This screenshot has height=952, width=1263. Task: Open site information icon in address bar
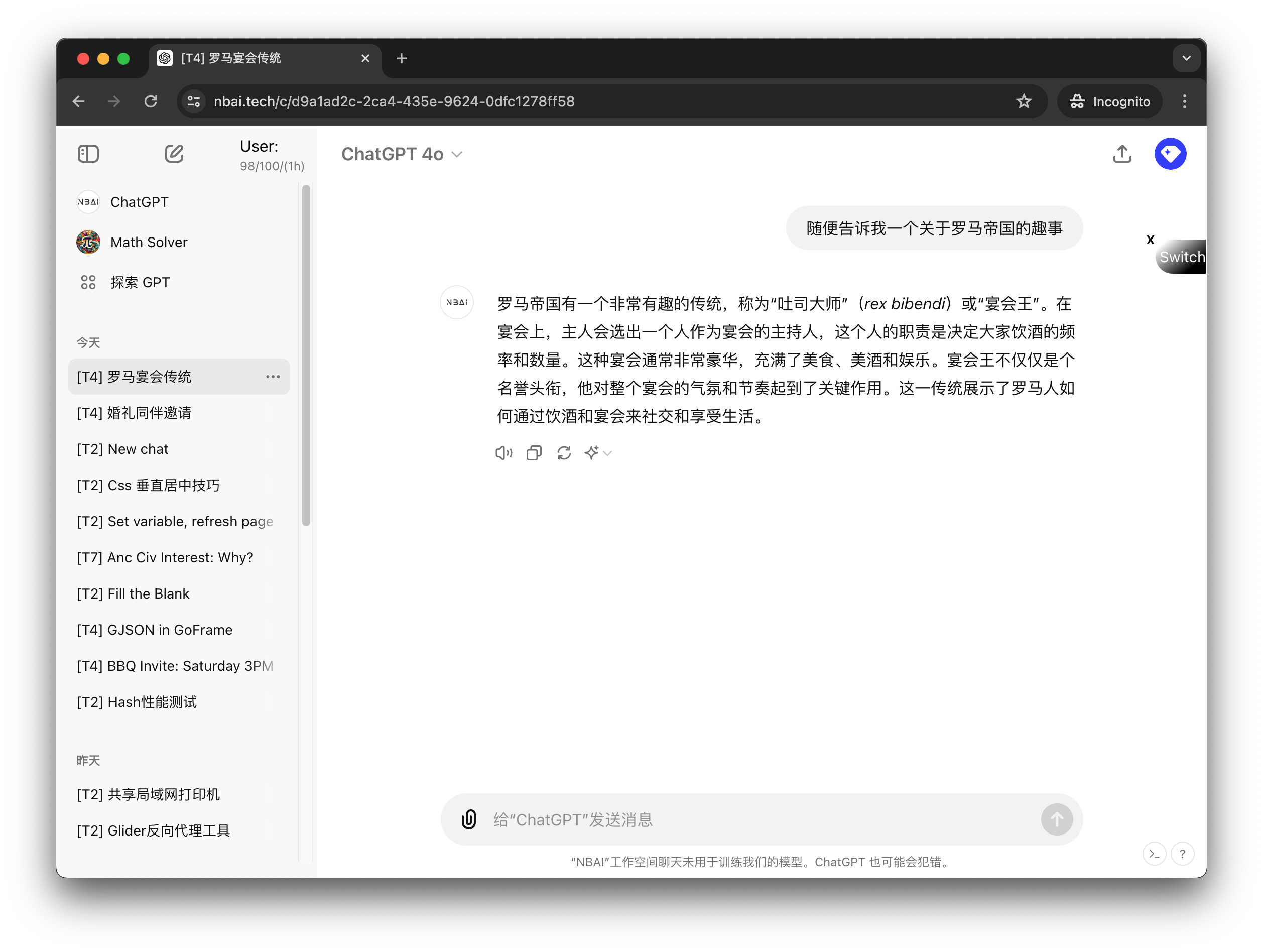[194, 101]
